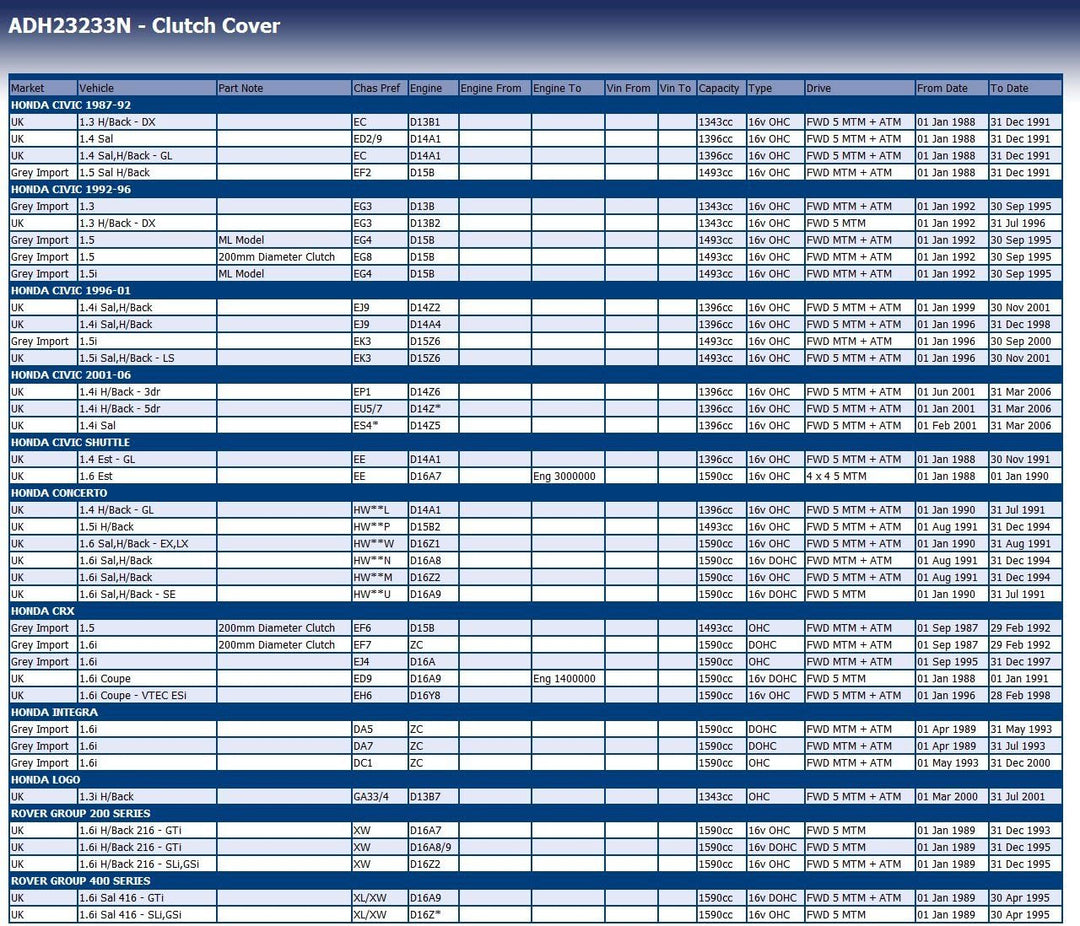This screenshot has height=926, width=1080.
Task: Click the 'Eng 3000000' engine-to cell
Action: (x=568, y=477)
